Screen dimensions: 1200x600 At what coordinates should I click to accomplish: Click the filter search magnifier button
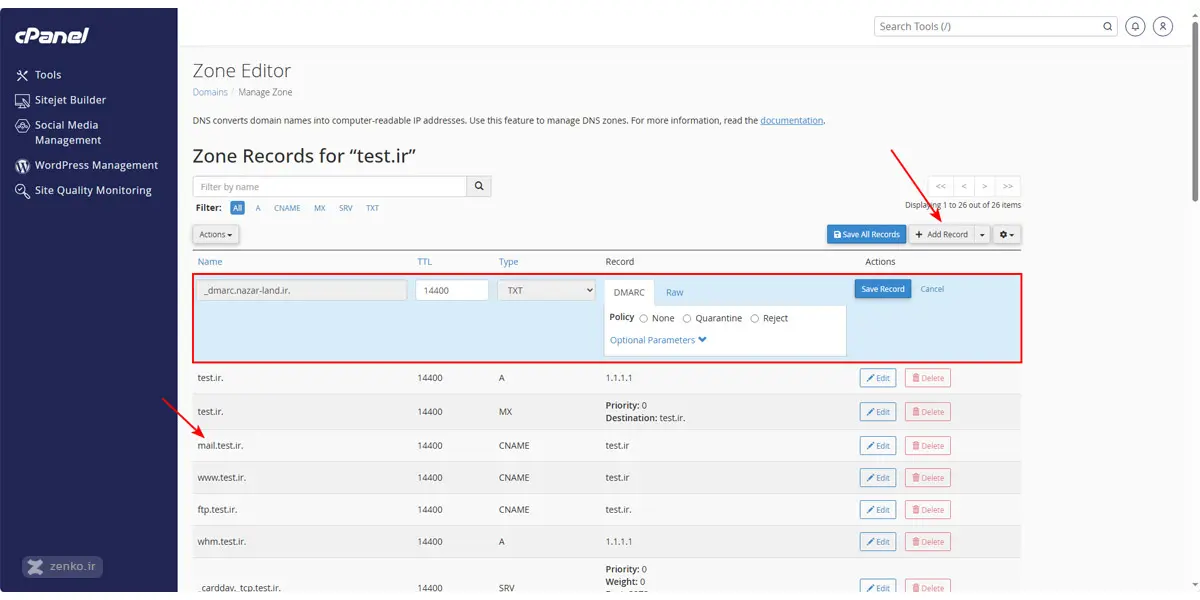(x=479, y=186)
